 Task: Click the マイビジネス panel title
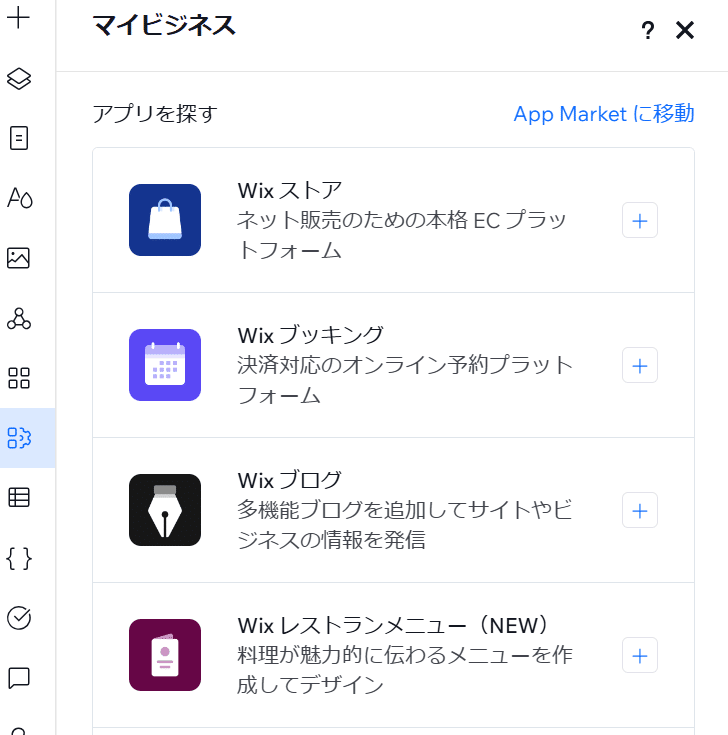tap(164, 26)
